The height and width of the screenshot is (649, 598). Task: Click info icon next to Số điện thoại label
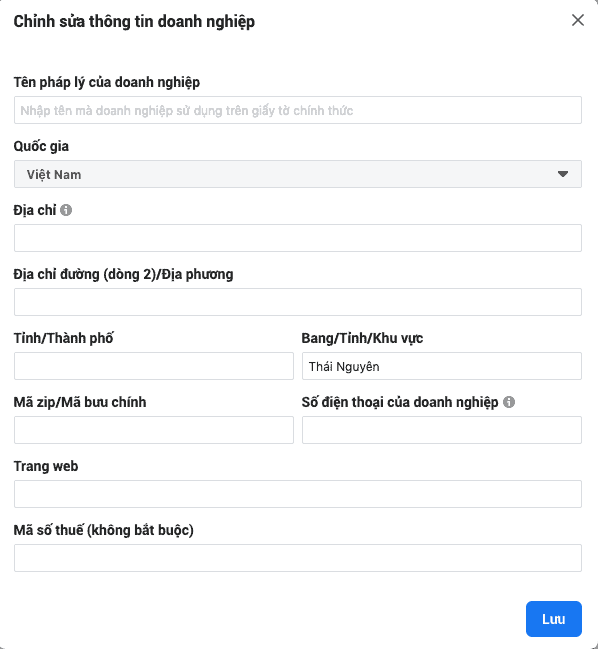(509, 402)
